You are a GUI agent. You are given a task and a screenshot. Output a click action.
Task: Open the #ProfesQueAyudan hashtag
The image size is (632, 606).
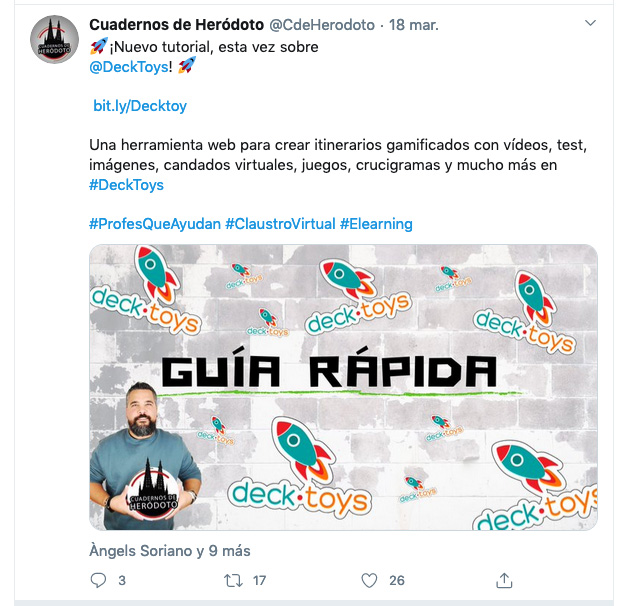point(155,224)
